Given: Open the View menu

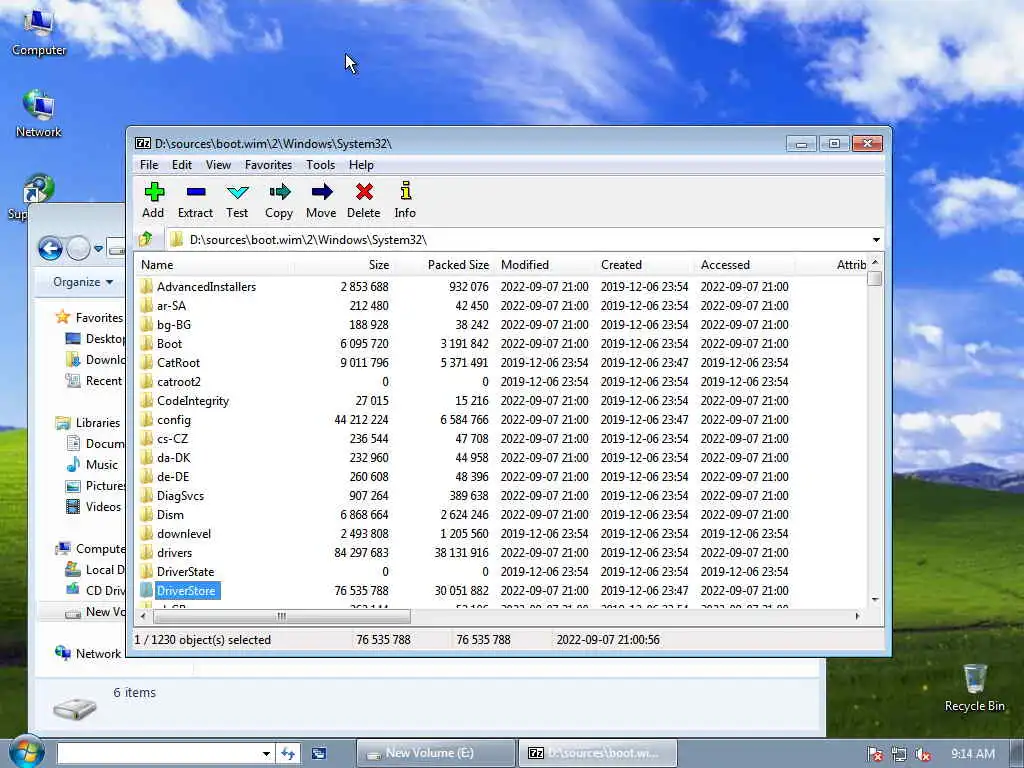Looking at the screenshot, I should pyautogui.click(x=218, y=165).
